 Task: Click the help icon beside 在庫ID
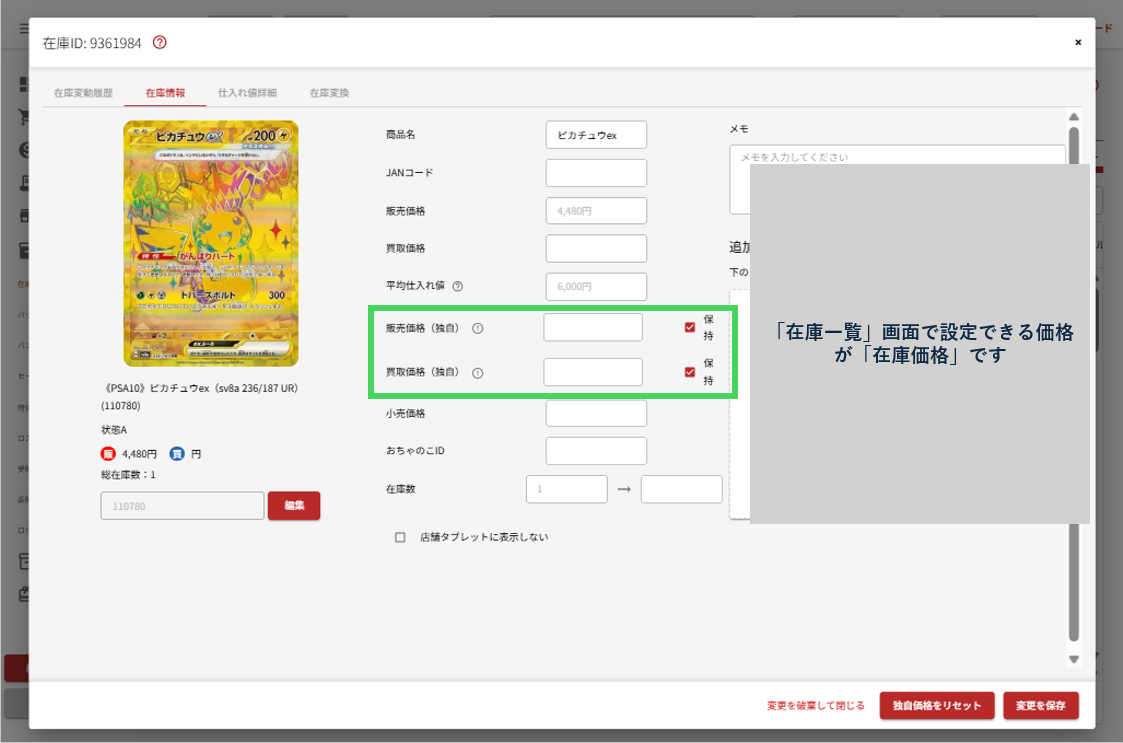160,43
